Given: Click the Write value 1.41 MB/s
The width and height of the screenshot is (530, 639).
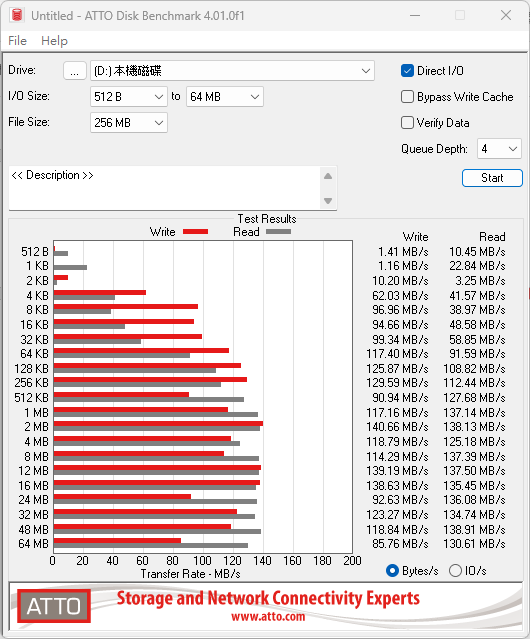Looking at the screenshot, I should [x=403, y=252].
